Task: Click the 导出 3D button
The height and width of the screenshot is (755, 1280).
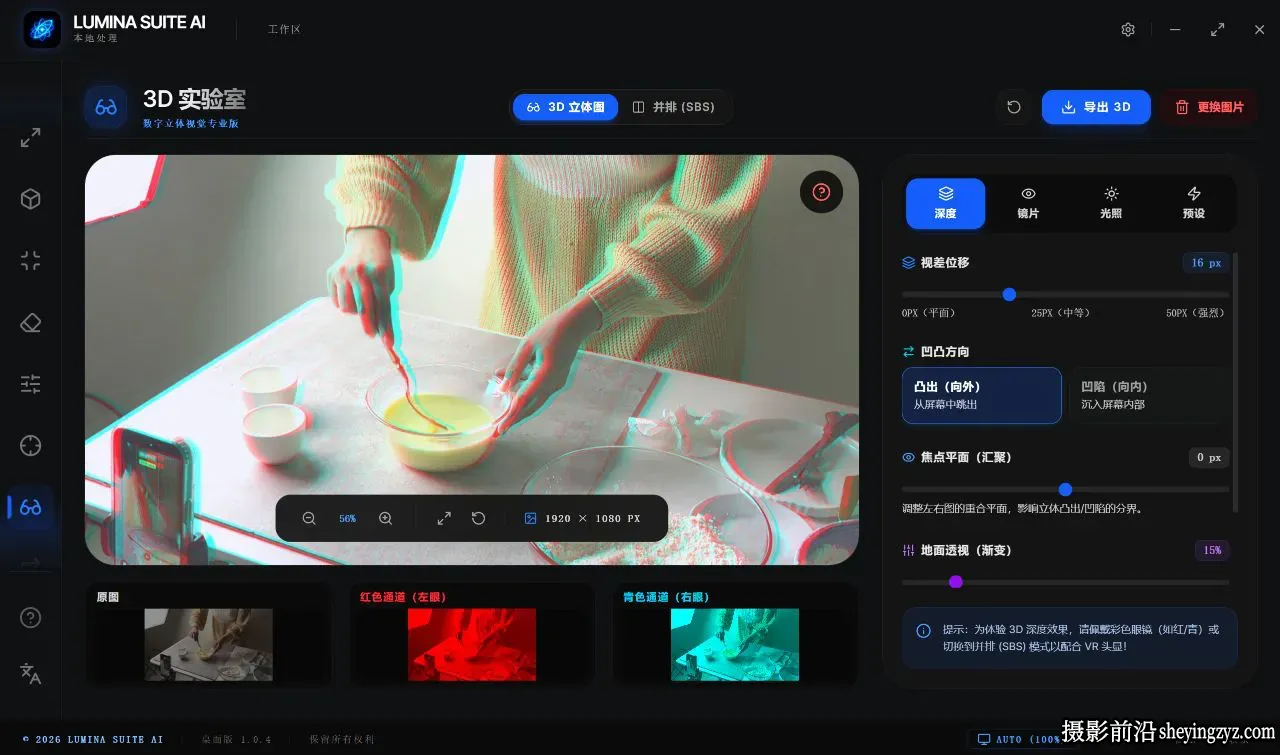Action: tap(1096, 107)
